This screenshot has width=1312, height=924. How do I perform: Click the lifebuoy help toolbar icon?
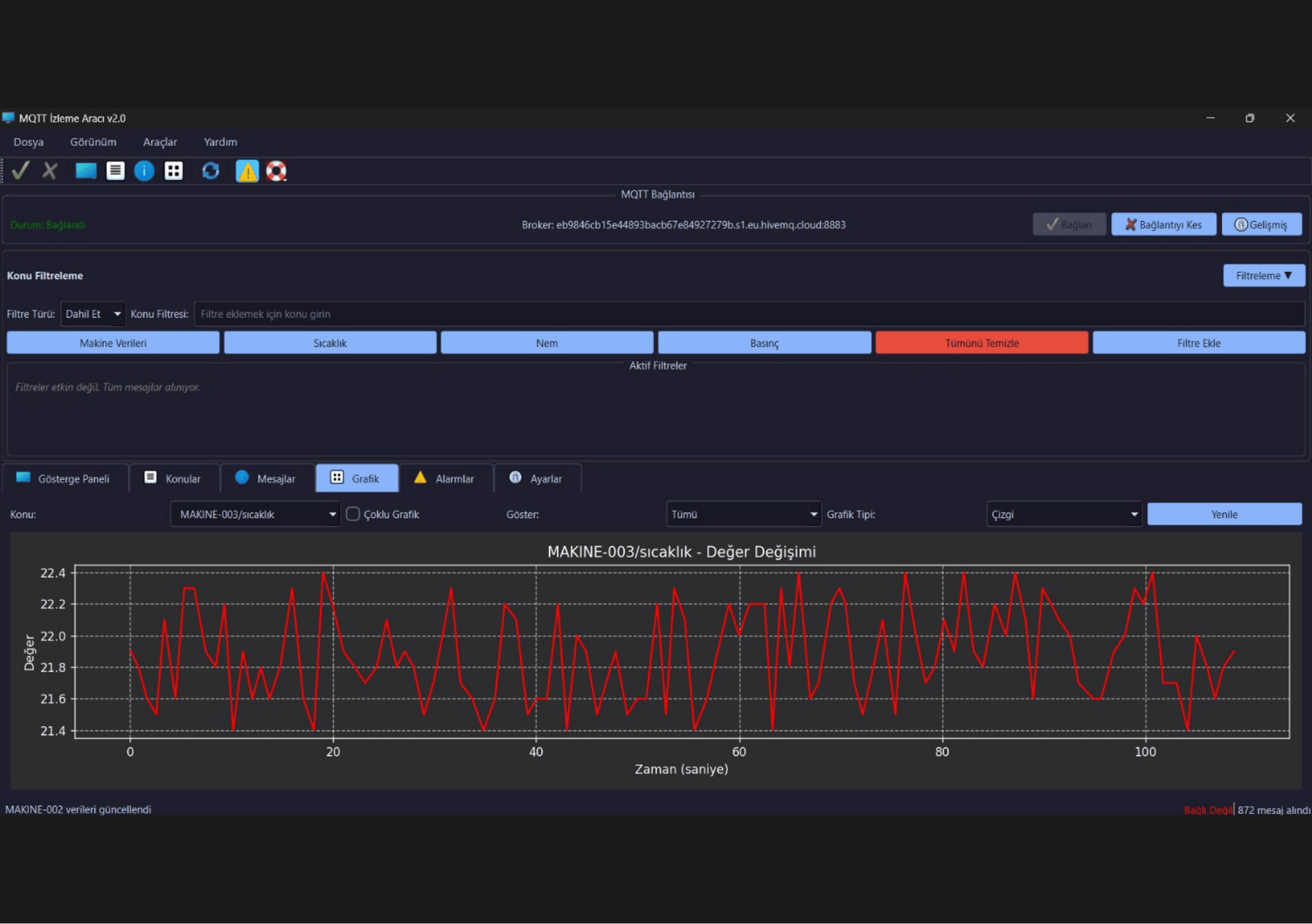pos(276,171)
